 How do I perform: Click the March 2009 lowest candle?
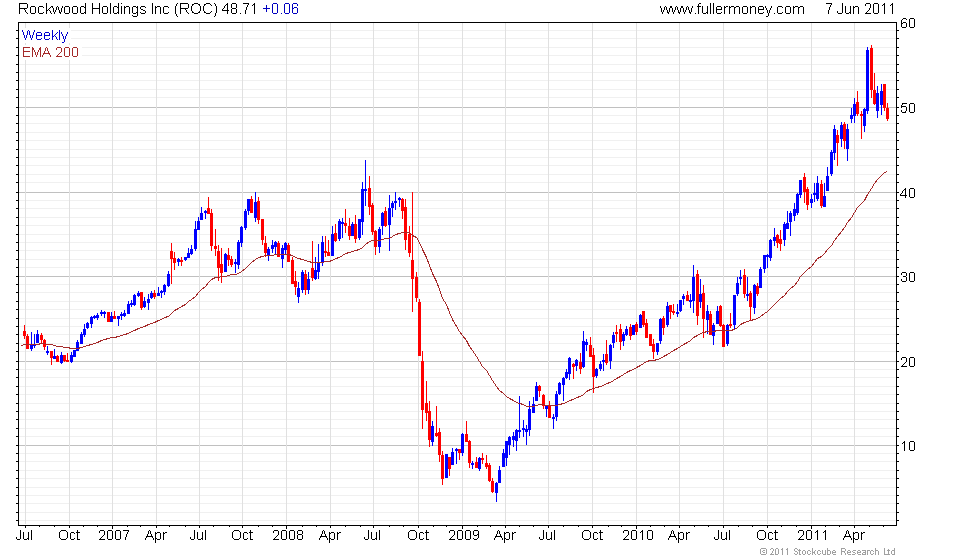pyautogui.click(x=497, y=492)
